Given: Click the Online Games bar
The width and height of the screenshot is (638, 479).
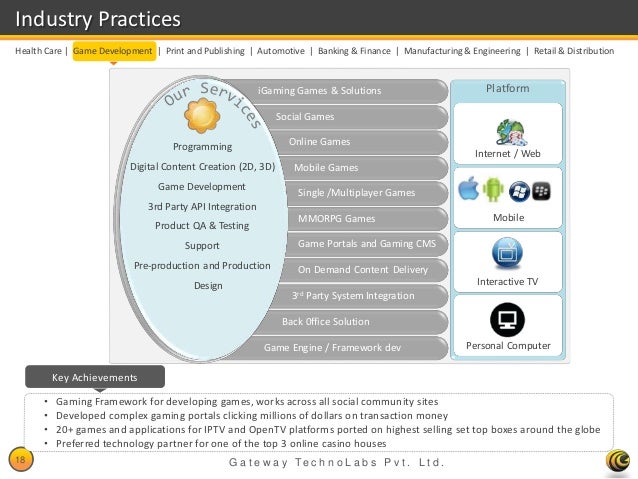Looking at the screenshot, I should pyautogui.click(x=358, y=142).
